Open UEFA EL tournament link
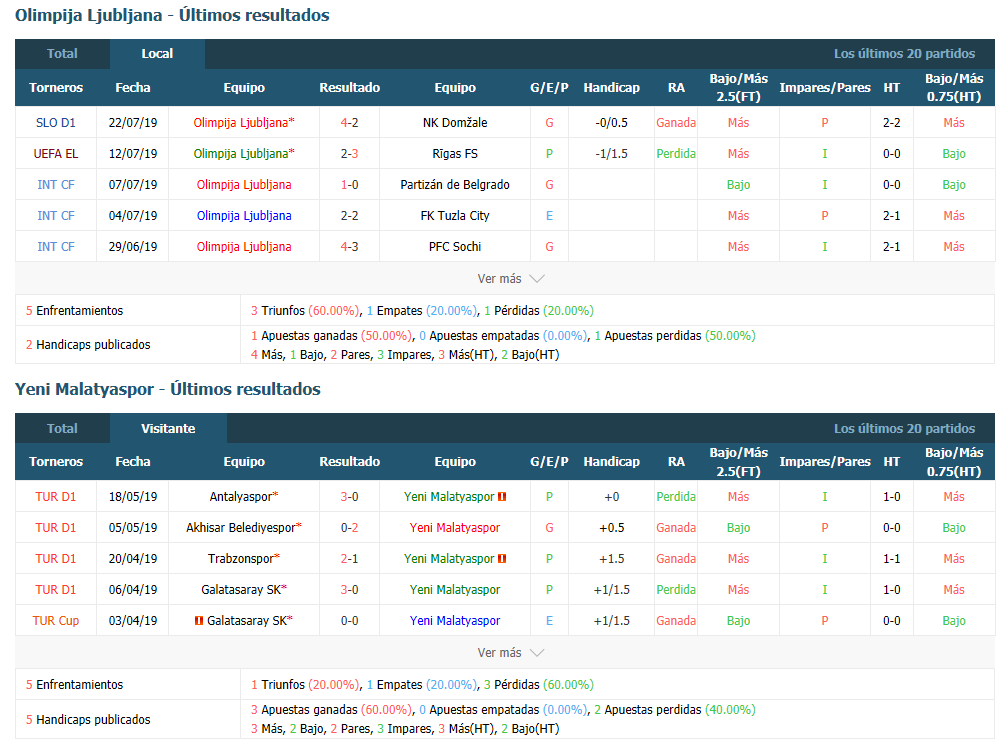 (56, 154)
